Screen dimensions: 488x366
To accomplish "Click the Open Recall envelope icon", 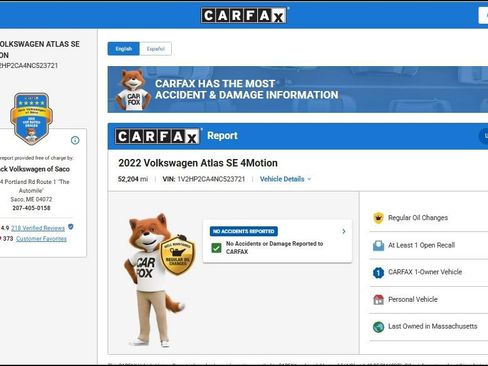I will pyautogui.click(x=378, y=246).
